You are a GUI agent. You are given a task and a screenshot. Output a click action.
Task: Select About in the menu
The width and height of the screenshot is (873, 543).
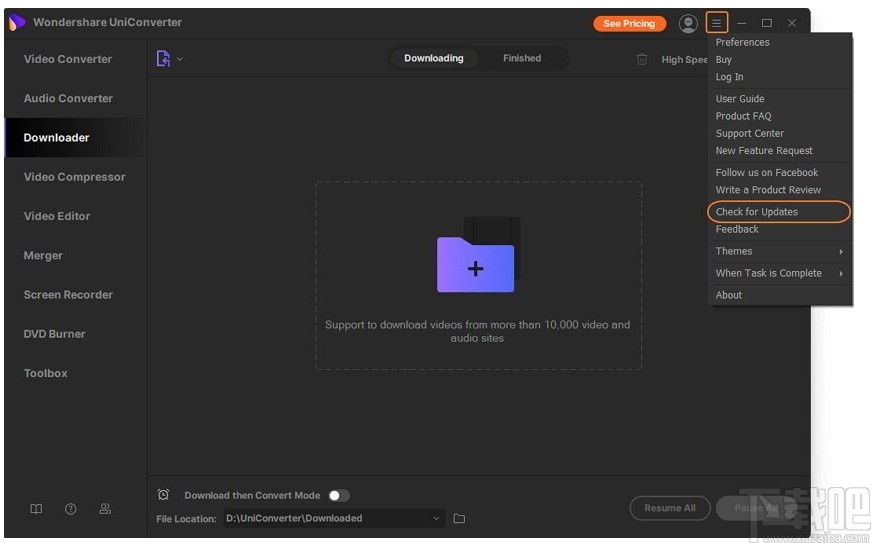(x=728, y=295)
